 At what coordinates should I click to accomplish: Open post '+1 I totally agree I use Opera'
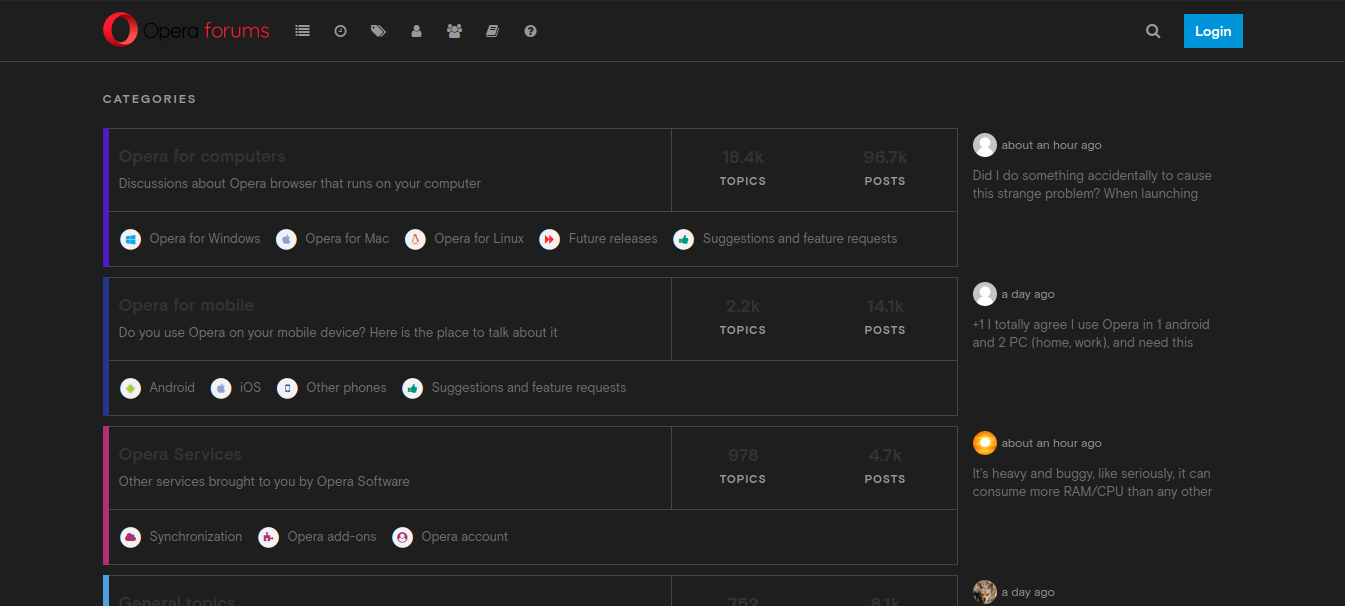click(1091, 334)
